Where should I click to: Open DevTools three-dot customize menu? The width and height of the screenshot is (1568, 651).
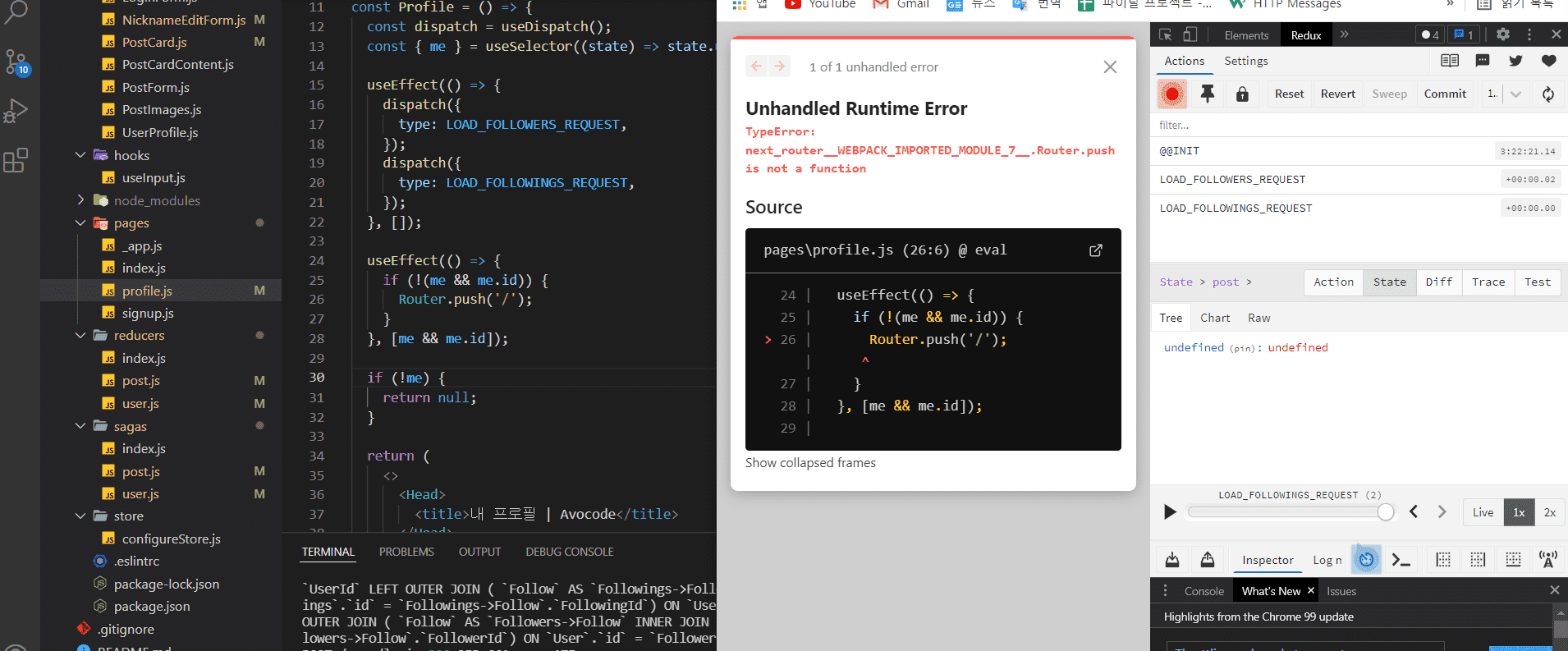pyautogui.click(x=1529, y=34)
